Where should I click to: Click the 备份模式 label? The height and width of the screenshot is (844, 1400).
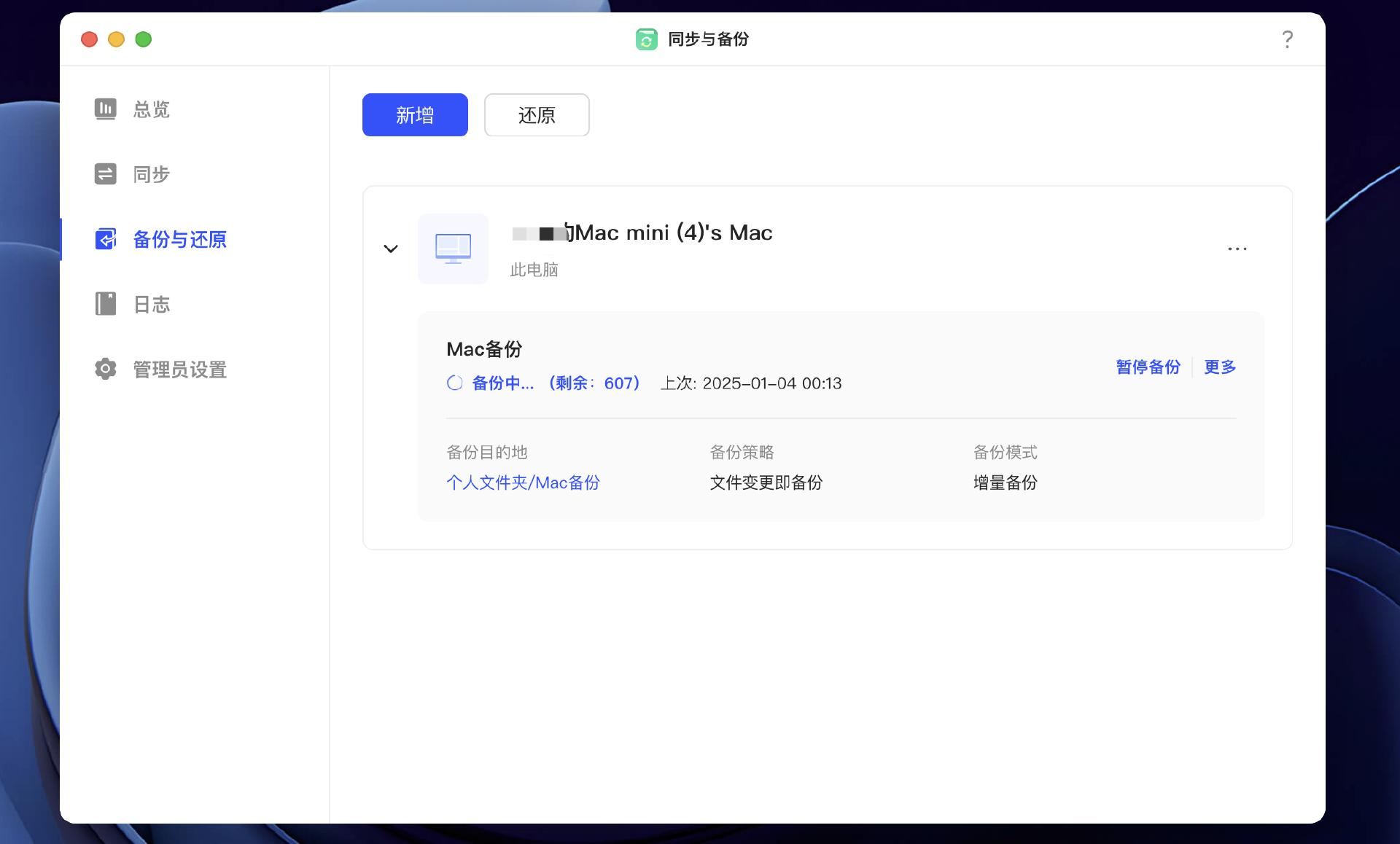[1006, 452]
